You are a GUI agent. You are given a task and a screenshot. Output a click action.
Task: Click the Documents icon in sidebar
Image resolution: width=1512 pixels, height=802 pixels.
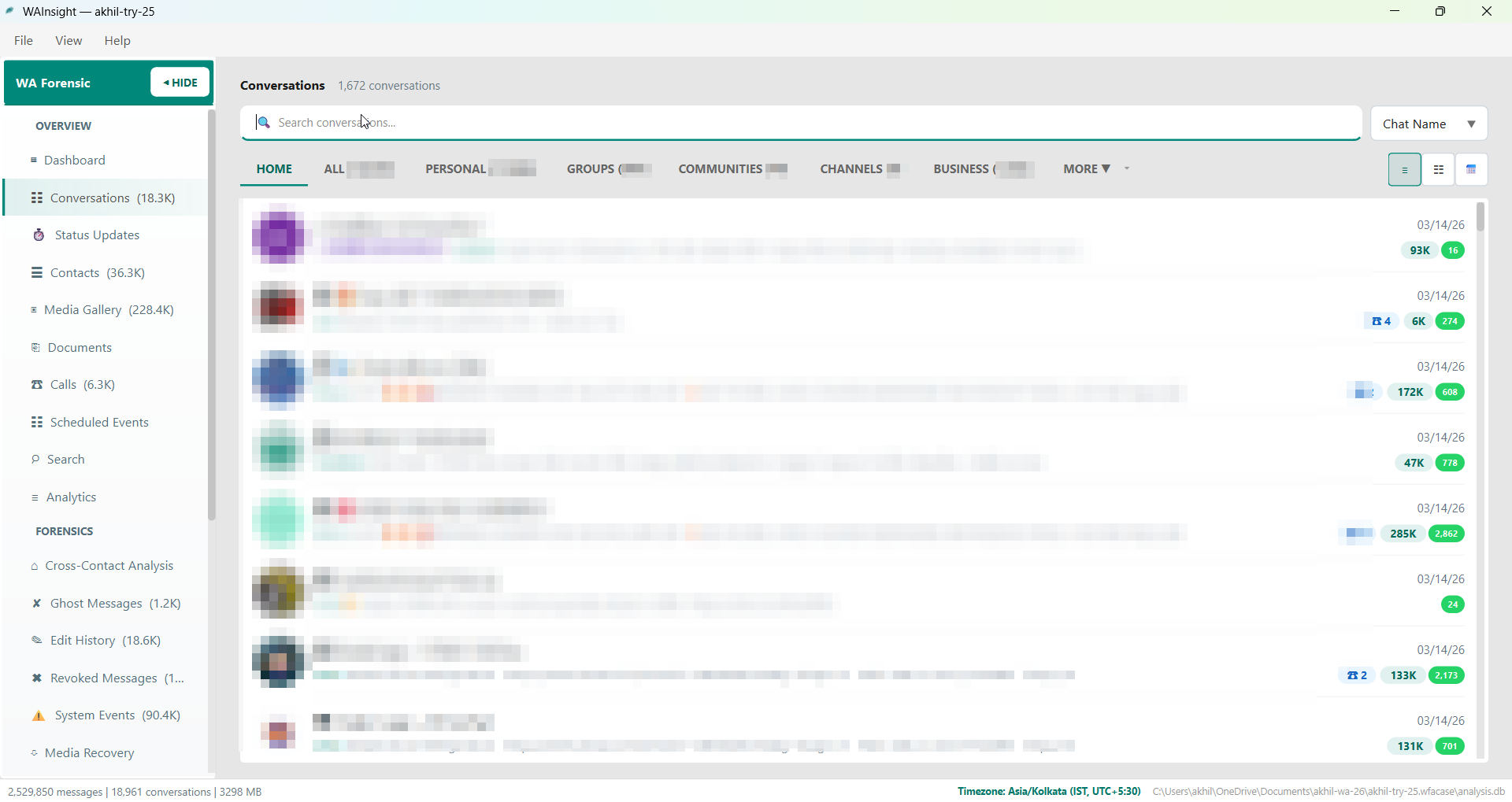35,347
